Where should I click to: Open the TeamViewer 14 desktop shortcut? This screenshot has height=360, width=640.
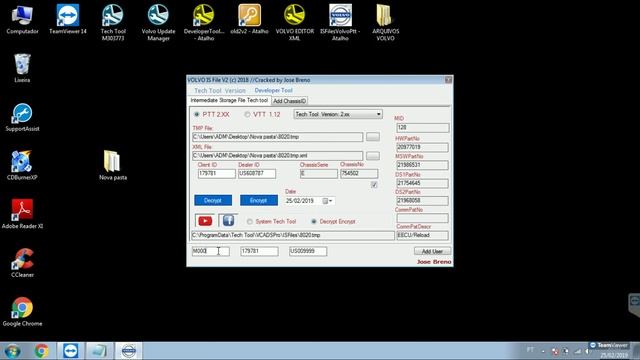(68, 19)
